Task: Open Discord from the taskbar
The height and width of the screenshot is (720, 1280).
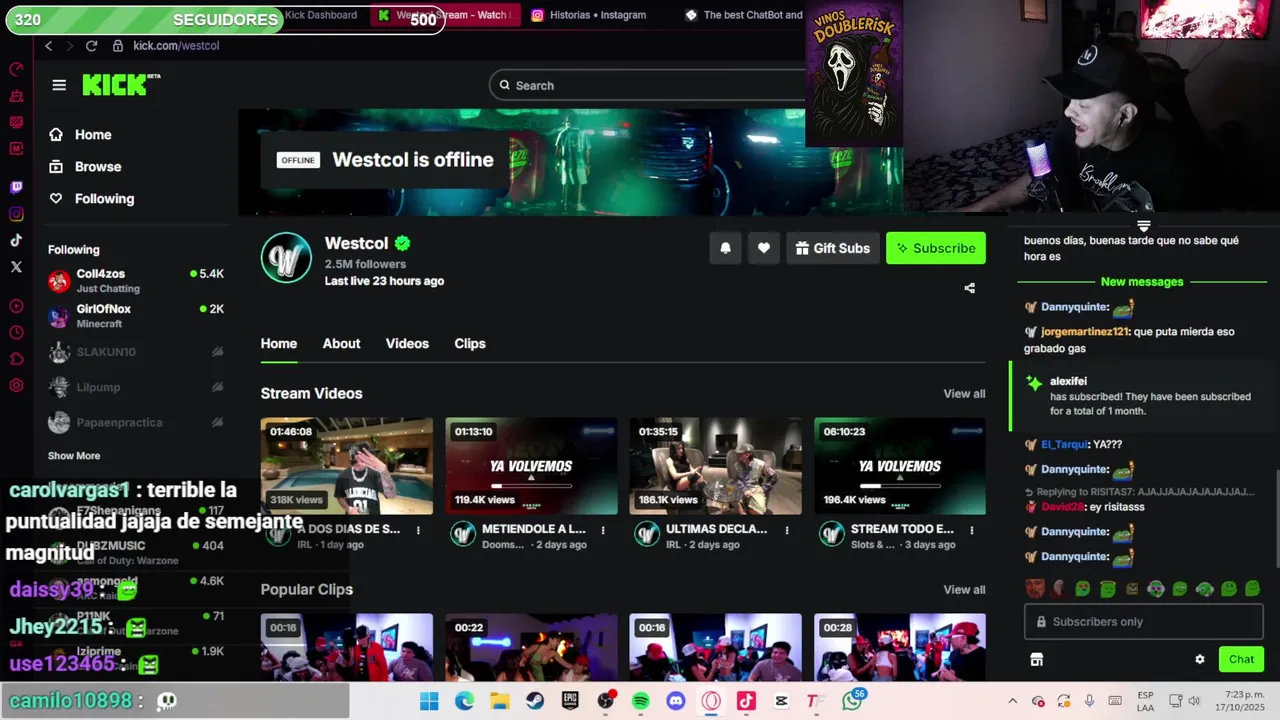Action: (x=676, y=701)
